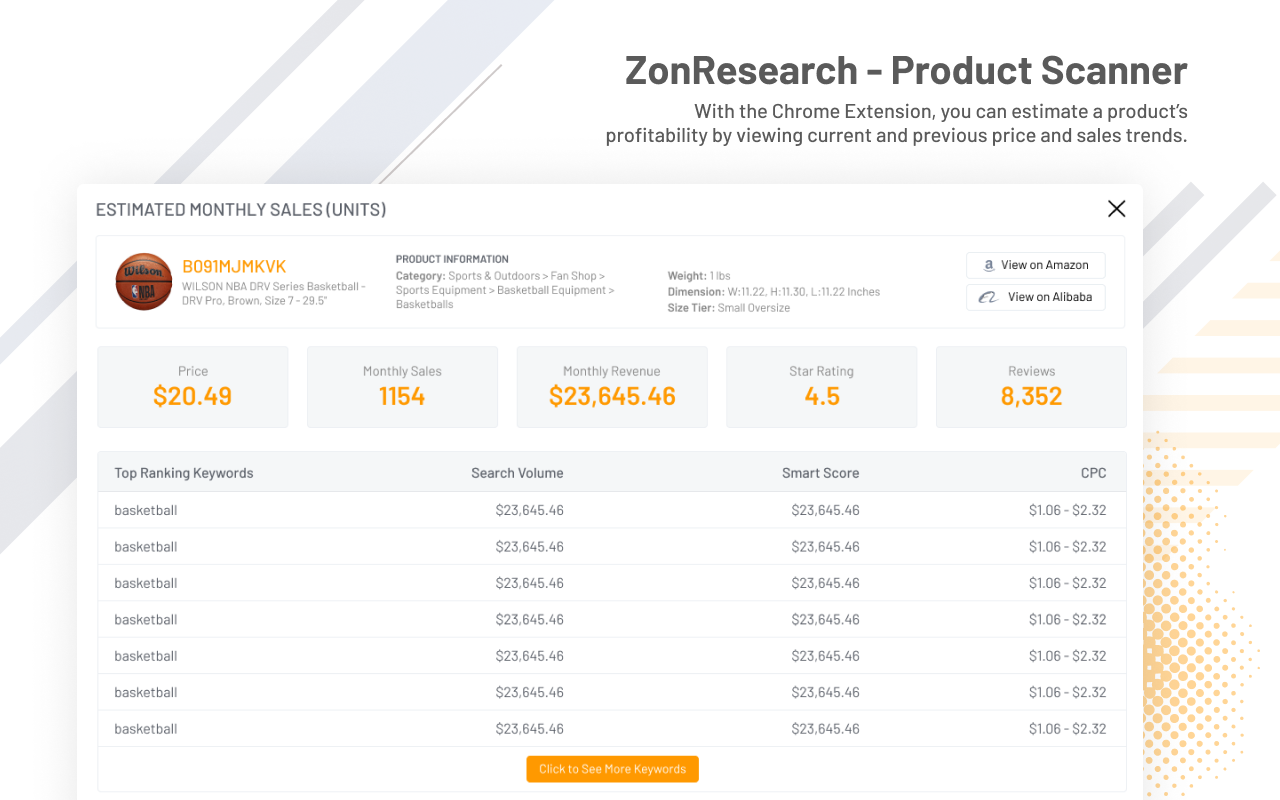Click the product title WILSON NBA DRV Series
This screenshot has height=800, width=1280.
pyautogui.click(x=274, y=294)
